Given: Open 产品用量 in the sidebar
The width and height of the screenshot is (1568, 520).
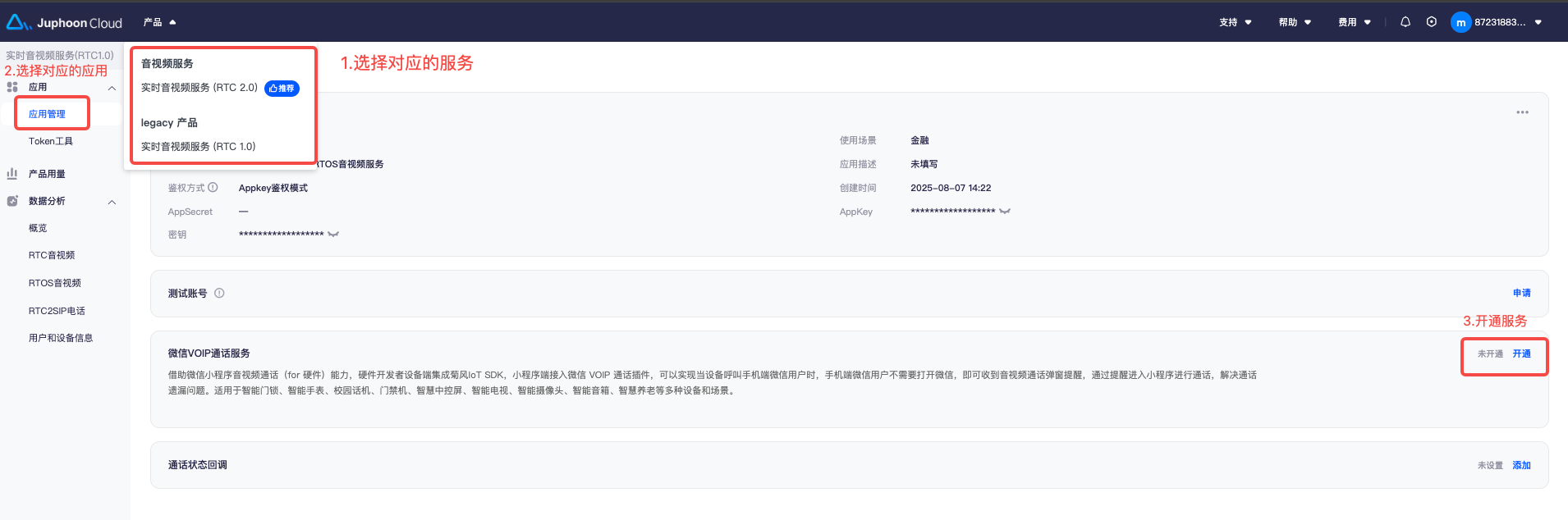Looking at the screenshot, I should (47, 174).
